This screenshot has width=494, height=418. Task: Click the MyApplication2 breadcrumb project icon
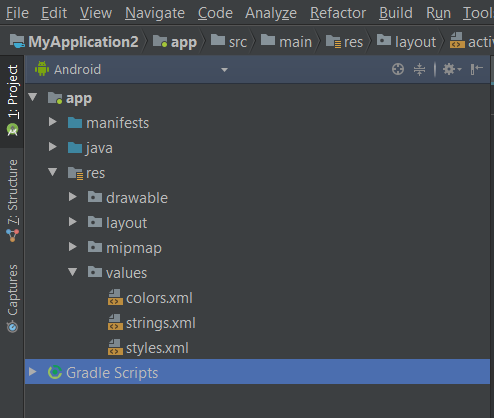[17, 41]
